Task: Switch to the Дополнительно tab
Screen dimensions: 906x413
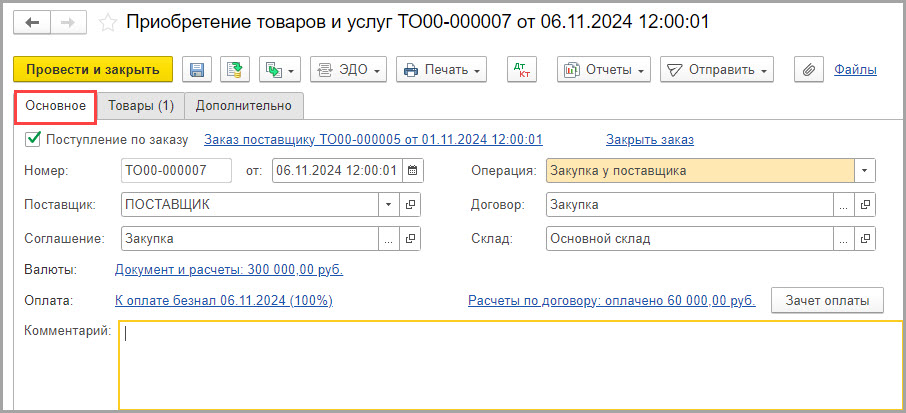Action: click(243, 106)
